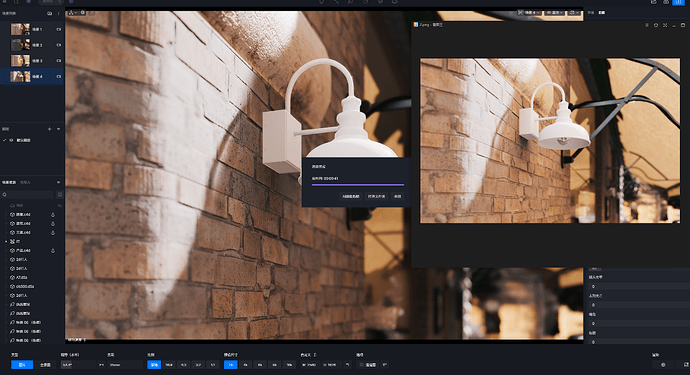The height and width of the screenshot is (375, 690).
Task: Click the rendered lamp preview image in the render window
Action: 550,140
